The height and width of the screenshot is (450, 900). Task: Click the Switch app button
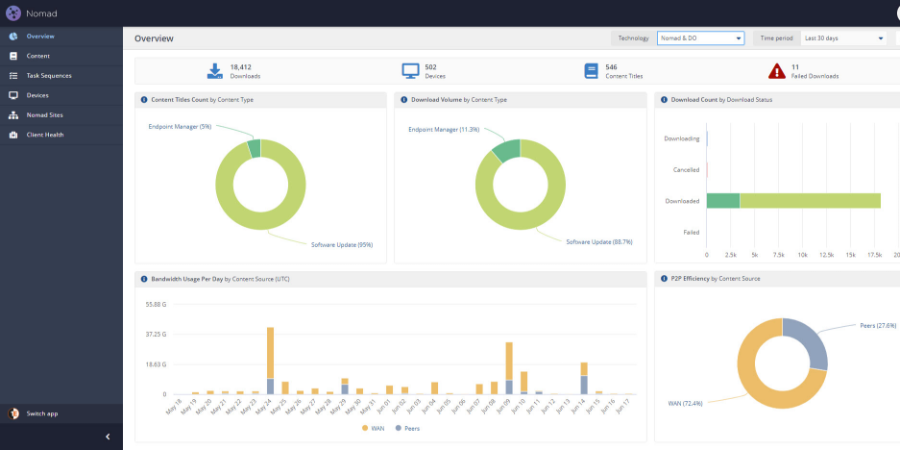coord(42,413)
